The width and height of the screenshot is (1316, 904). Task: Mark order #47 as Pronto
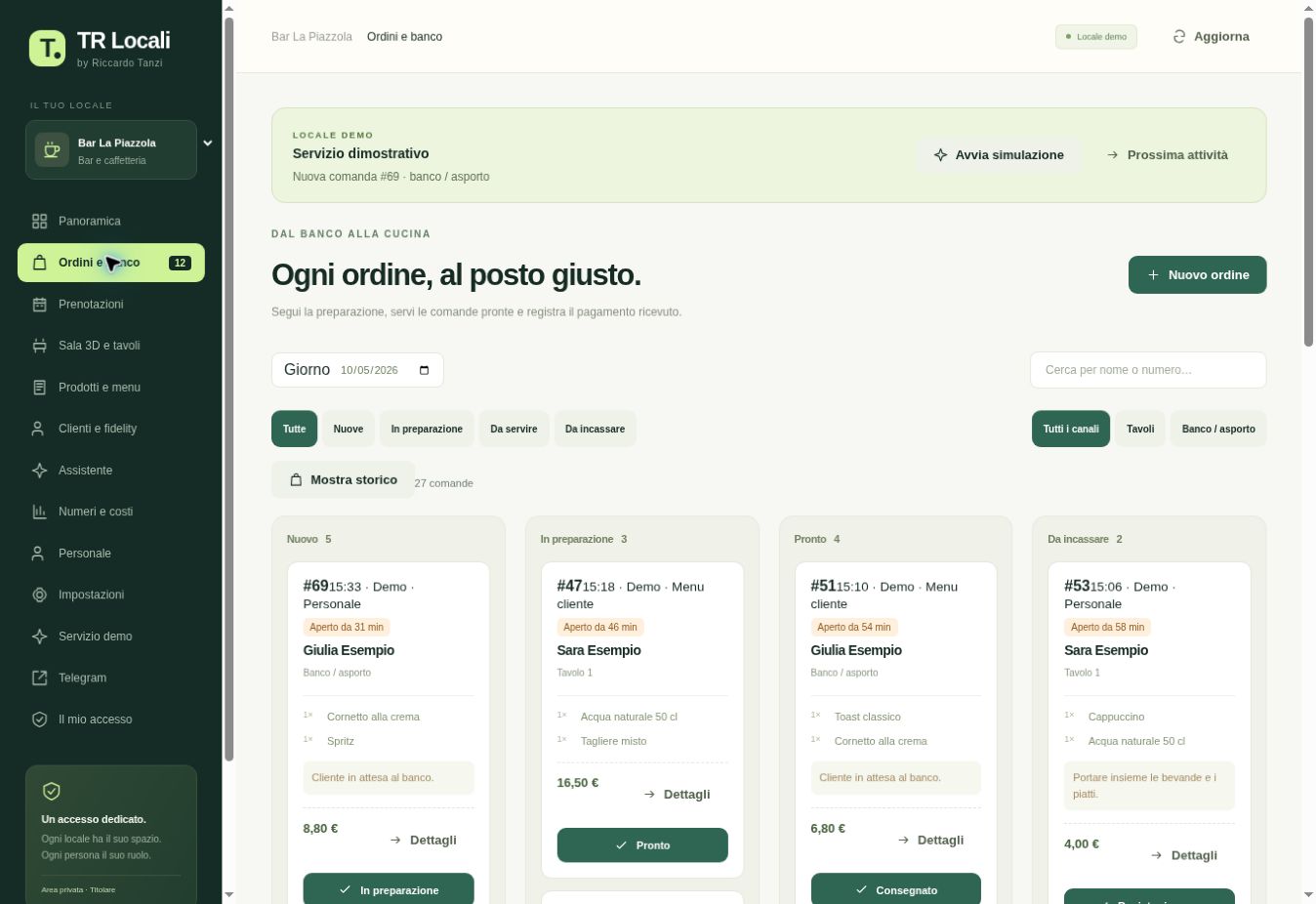click(642, 845)
